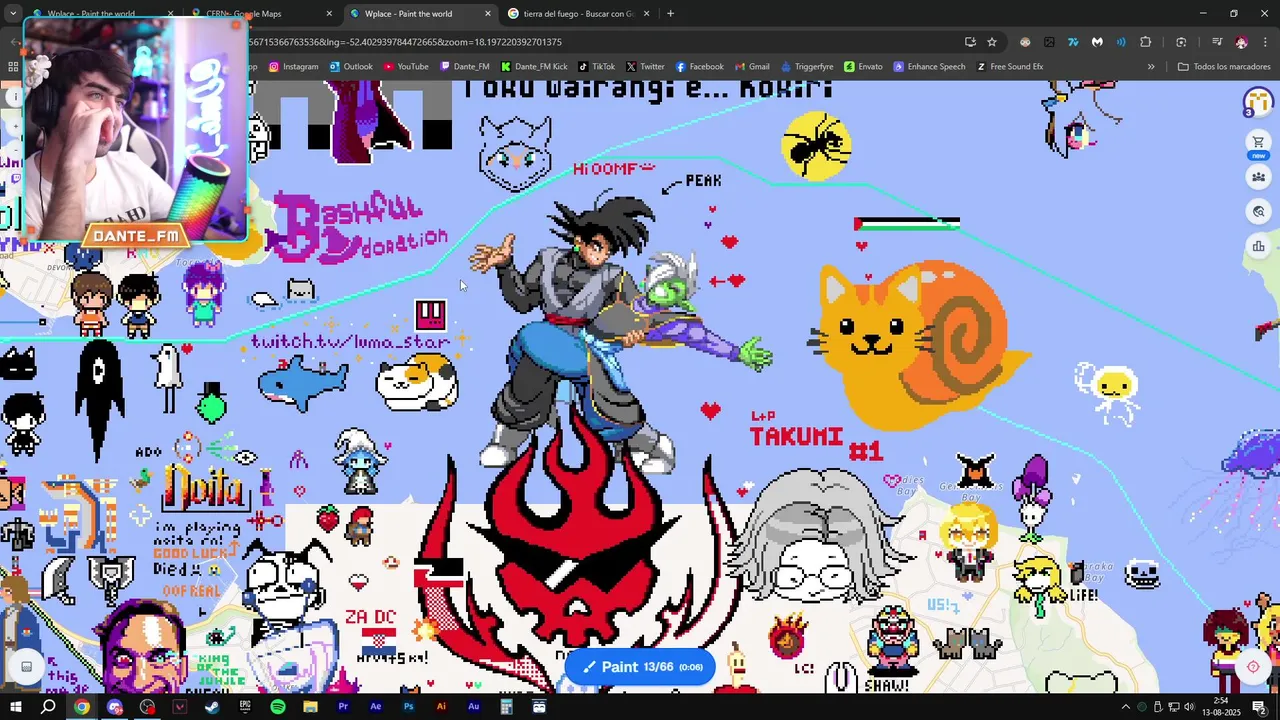Open Premiere Pro from the taskbar
Viewport: 1280px width, 720px height.
pos(343,707)
